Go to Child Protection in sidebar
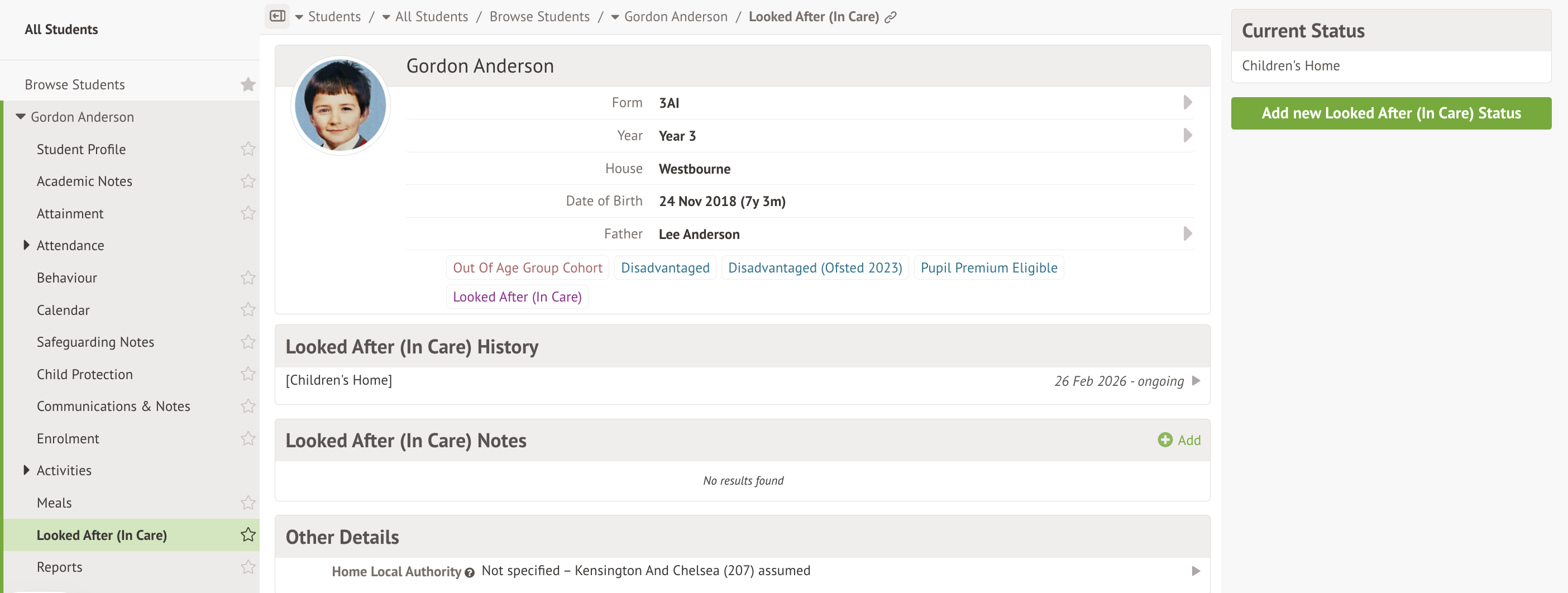 click(85, 375)
